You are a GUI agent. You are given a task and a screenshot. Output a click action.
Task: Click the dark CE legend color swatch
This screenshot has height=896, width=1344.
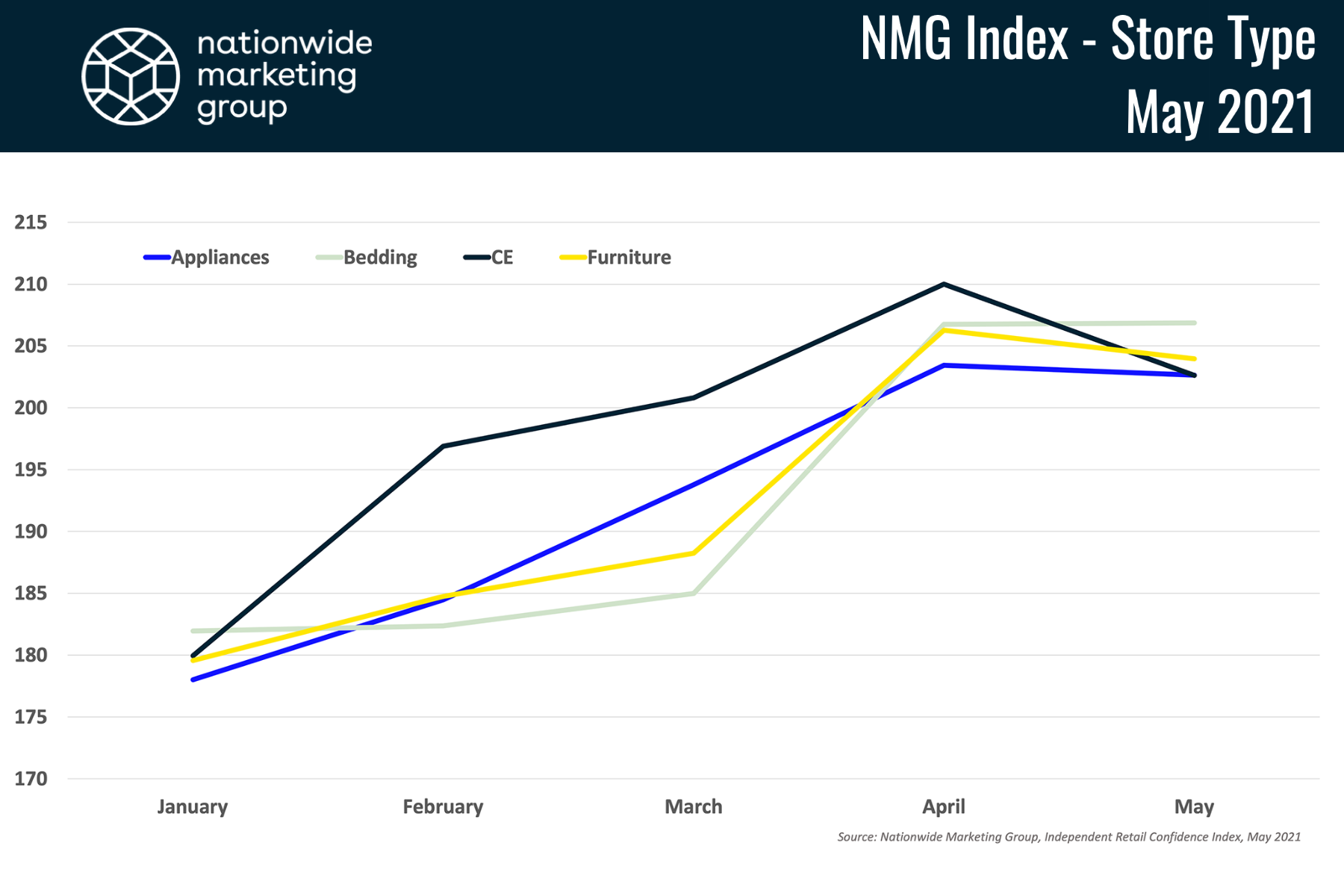[476, 258]
